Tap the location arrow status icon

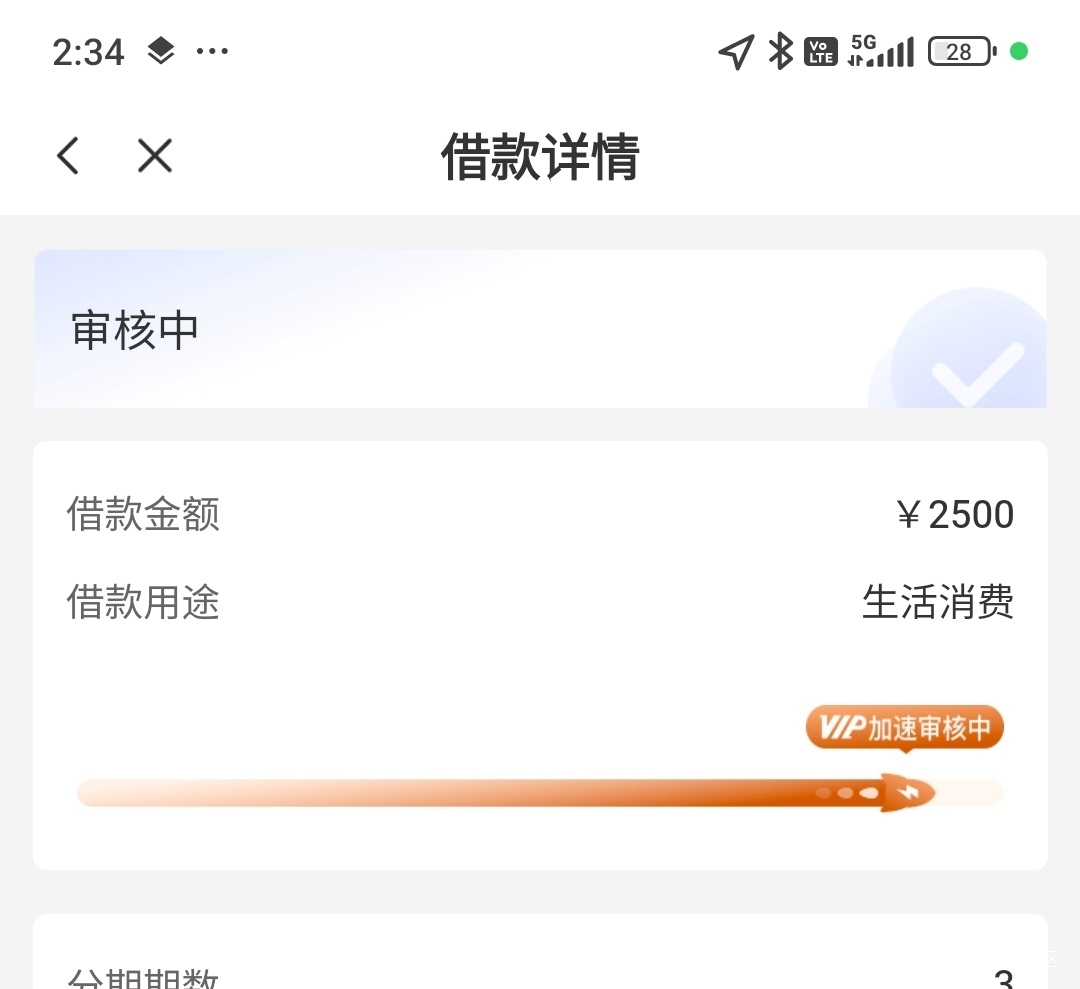[x=736, y=52]
